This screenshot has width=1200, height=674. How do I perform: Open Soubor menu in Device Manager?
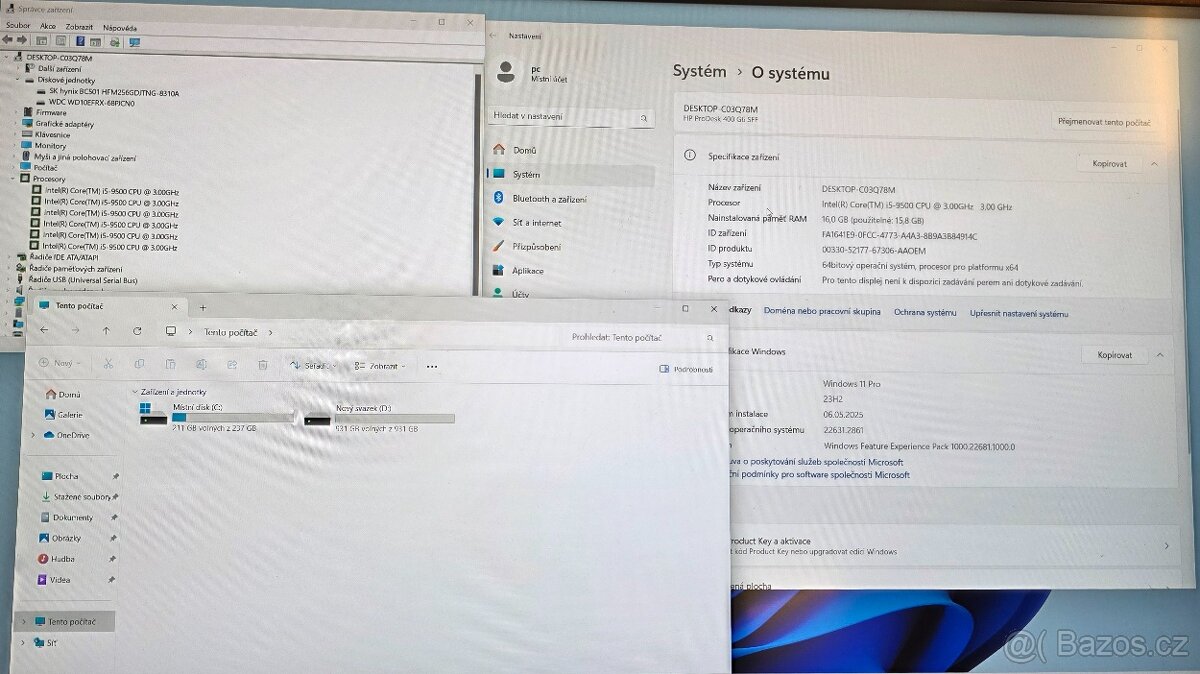[18, 26]
